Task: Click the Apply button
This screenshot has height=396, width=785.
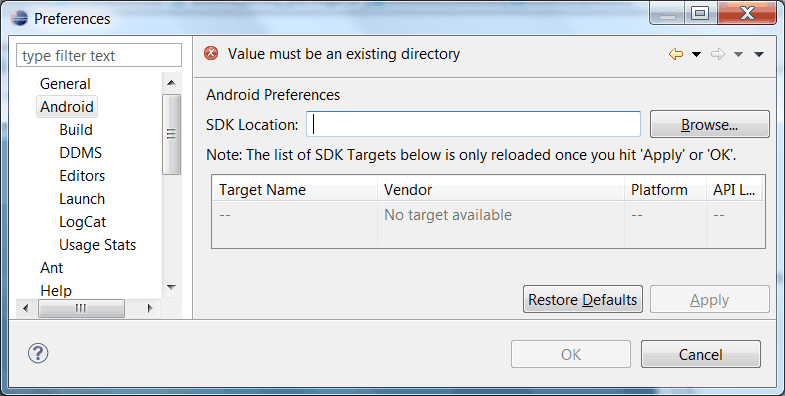Action: [709, 299]
